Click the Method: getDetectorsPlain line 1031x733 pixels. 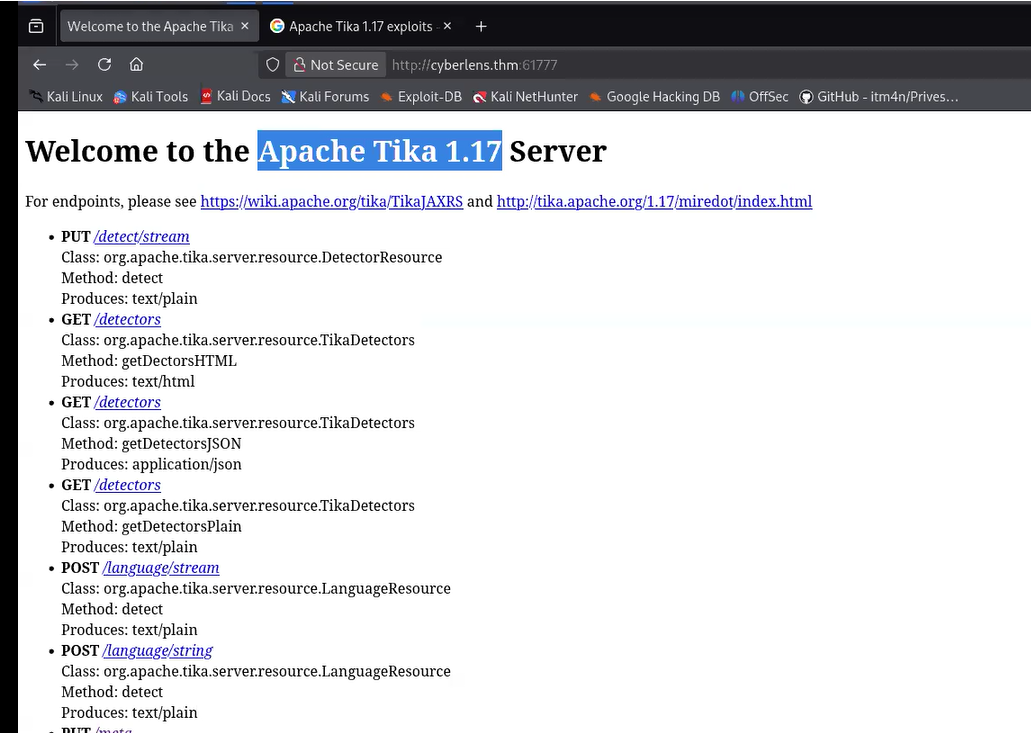[151, 527]
